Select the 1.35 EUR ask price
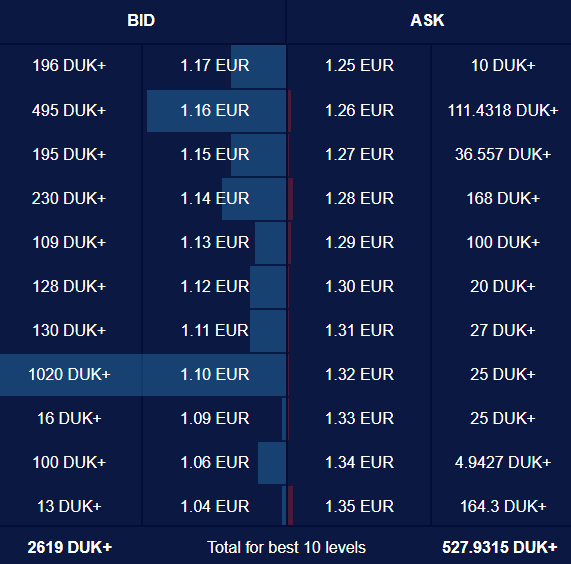Image resolution: width=571 pixels, height=564 pixels. (x=359, y=506)
